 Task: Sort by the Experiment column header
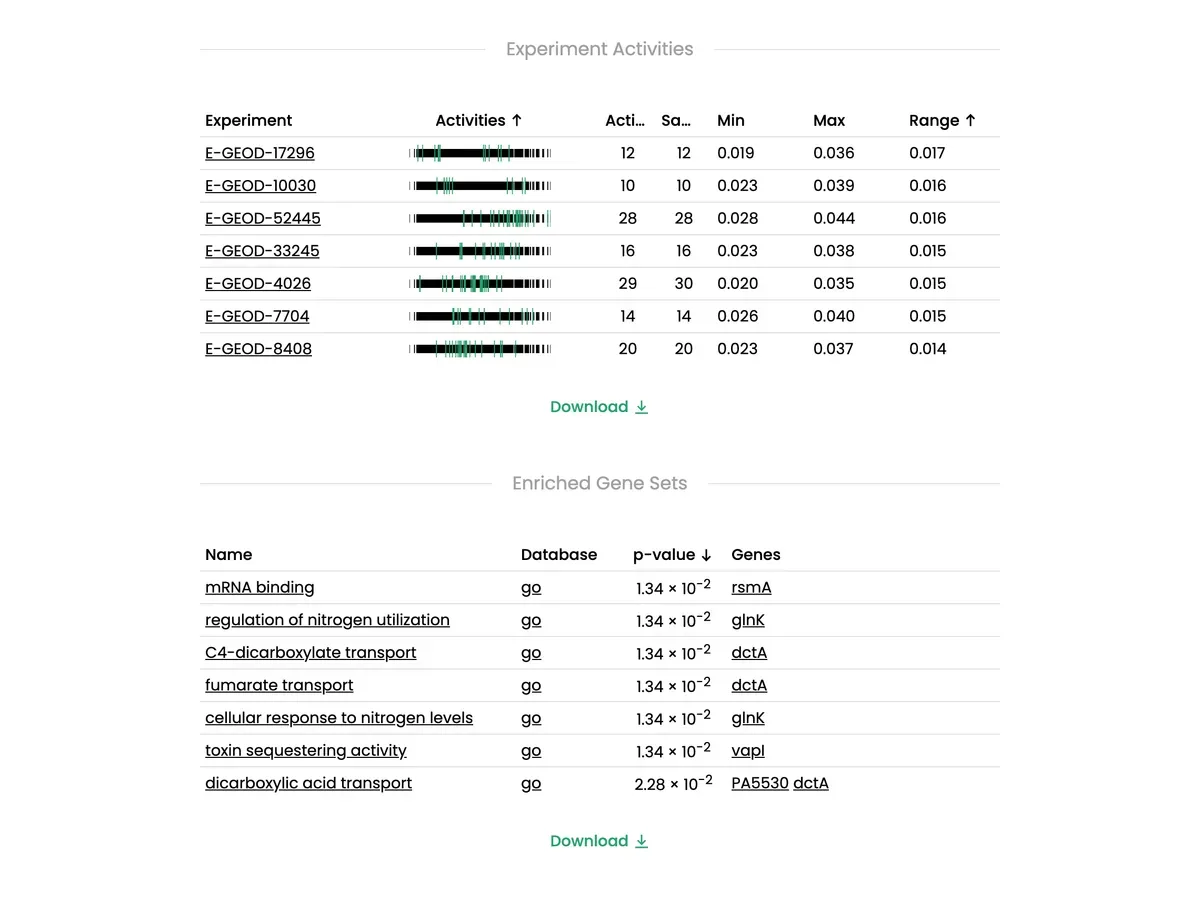tap(249, 120)
